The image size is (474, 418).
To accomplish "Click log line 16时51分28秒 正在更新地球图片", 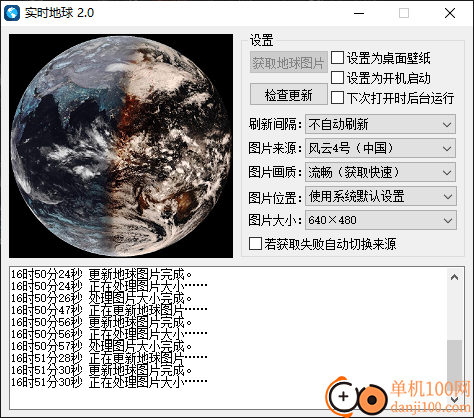I will coord(109,358).
